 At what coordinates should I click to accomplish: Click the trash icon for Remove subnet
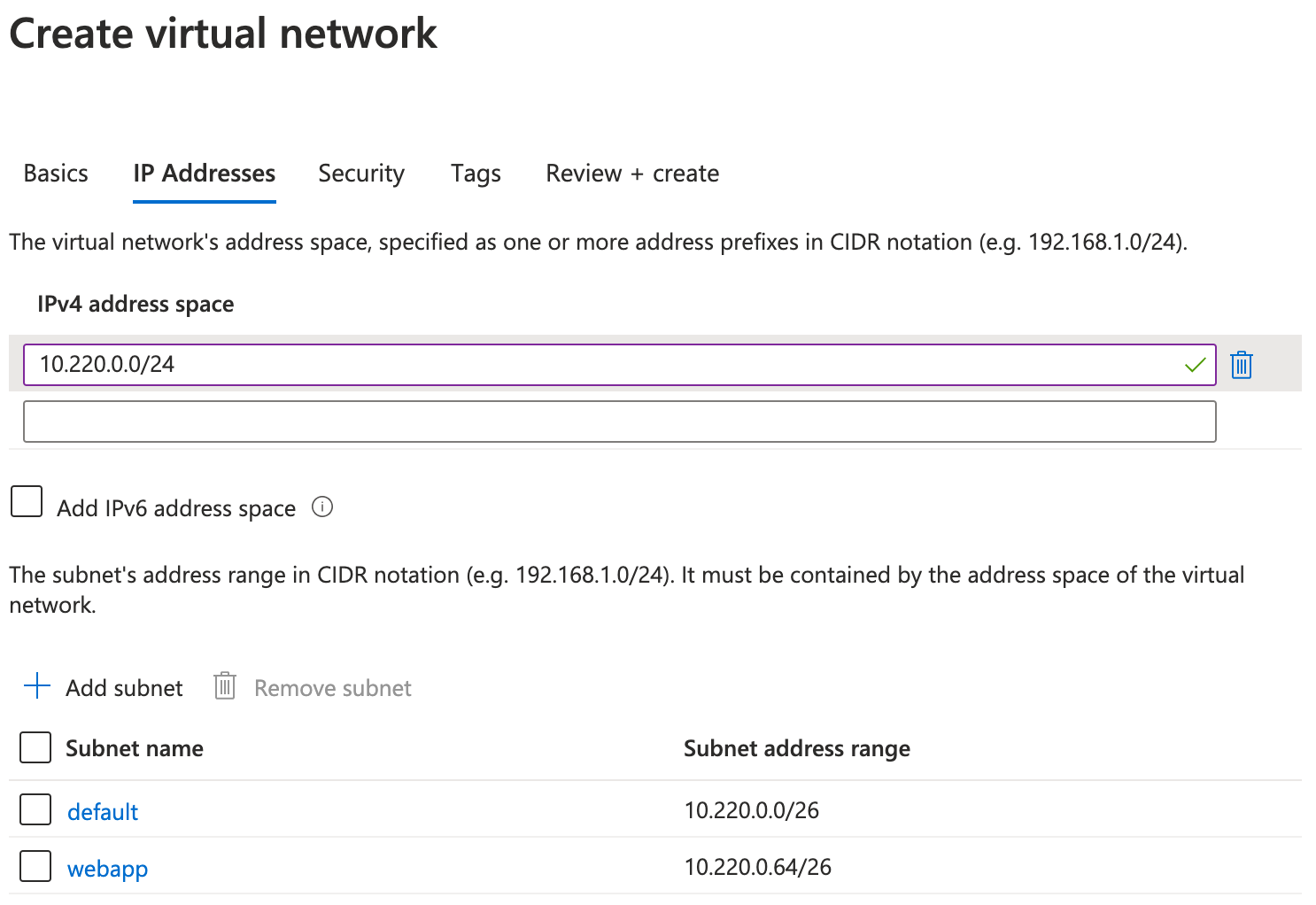(x=224, y=685)
